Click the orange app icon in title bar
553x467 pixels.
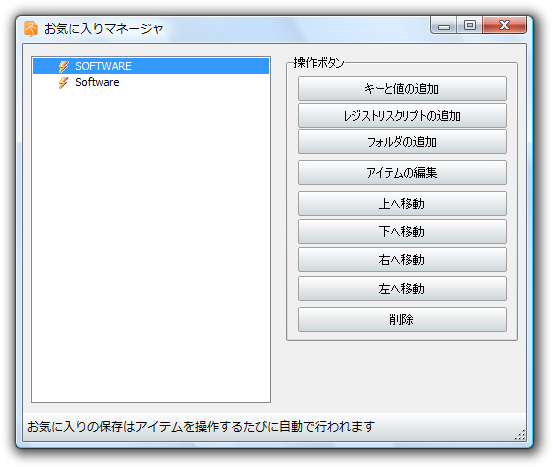coord(31,29)
